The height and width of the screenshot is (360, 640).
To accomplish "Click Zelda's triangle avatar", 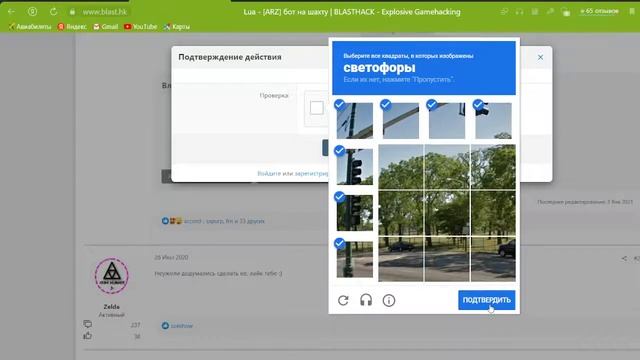I will pyautogui.click(x=111, y=276).
